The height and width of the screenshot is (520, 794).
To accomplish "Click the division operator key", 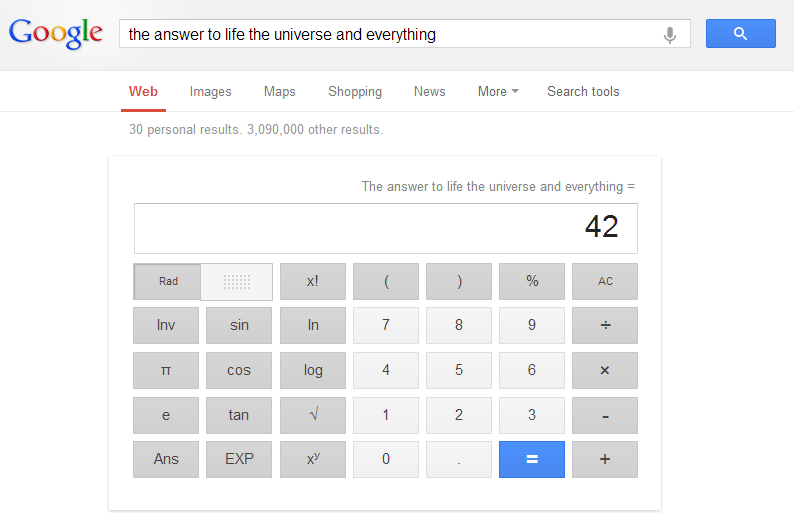I will tap(604, 326).
